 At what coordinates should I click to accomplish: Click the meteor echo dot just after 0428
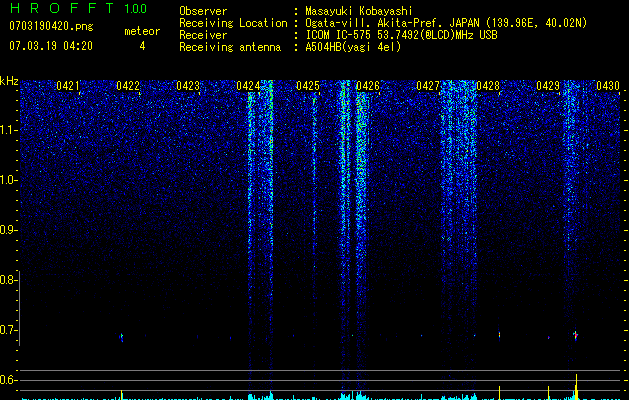click(499, 334)
